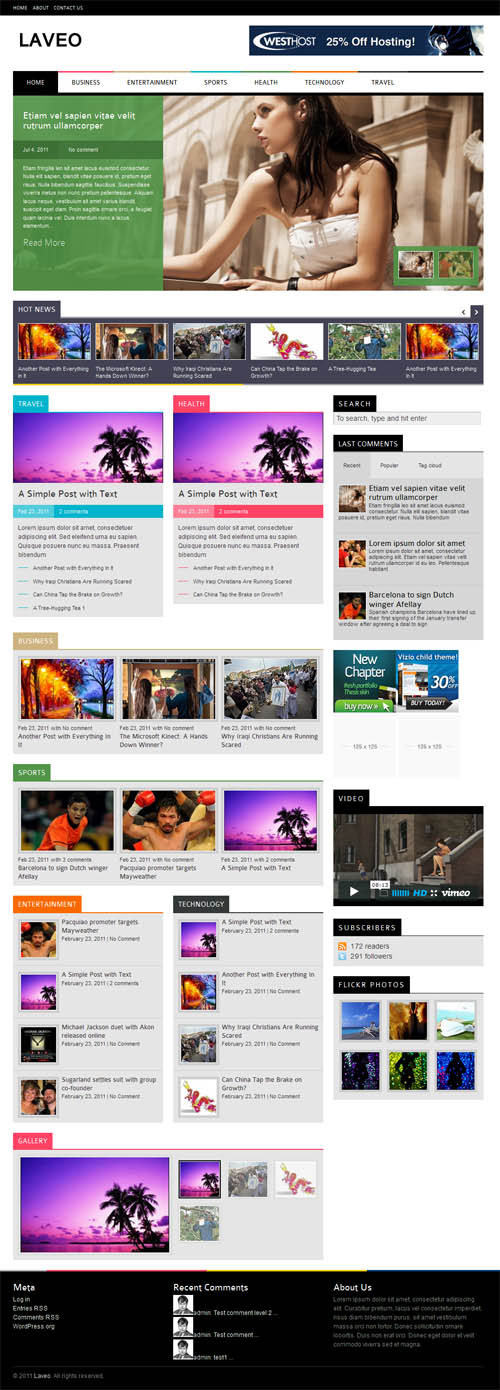The image size is (500, 1390).
Task: Switch to the Tag cloud tab
Action: pos(430,465)
